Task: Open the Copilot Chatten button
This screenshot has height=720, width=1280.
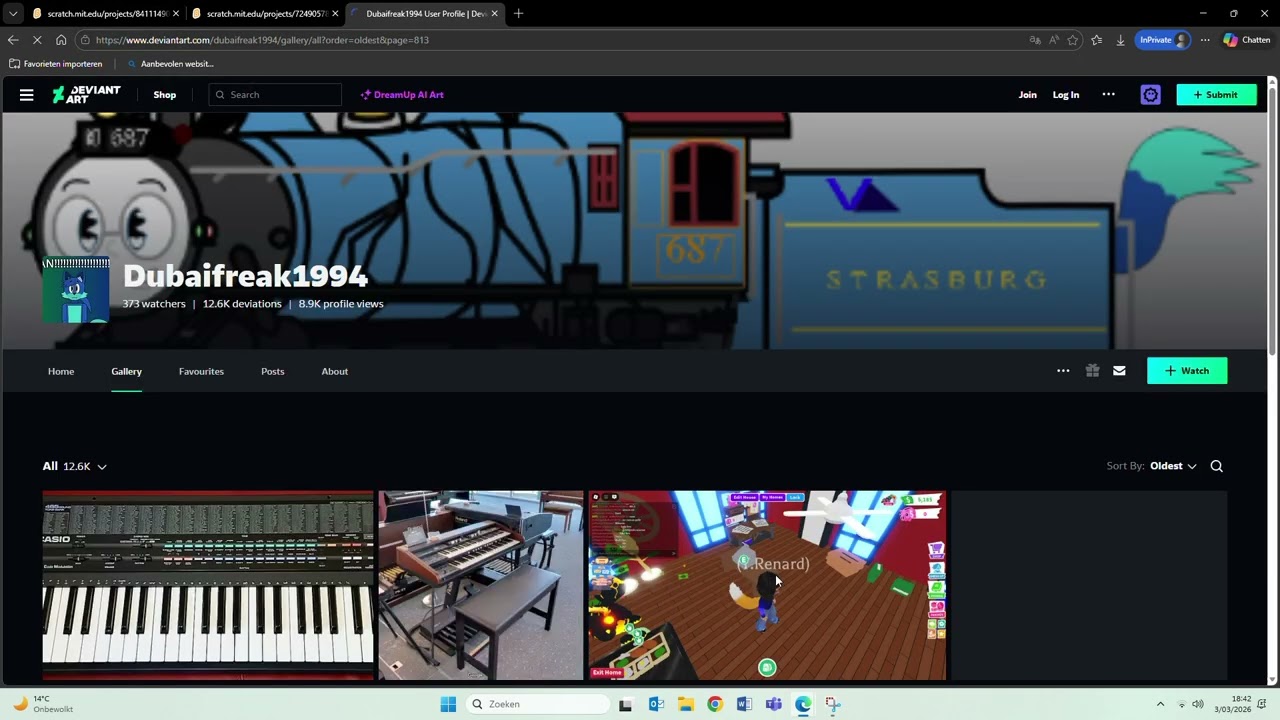Action: tap(1246, 40)
